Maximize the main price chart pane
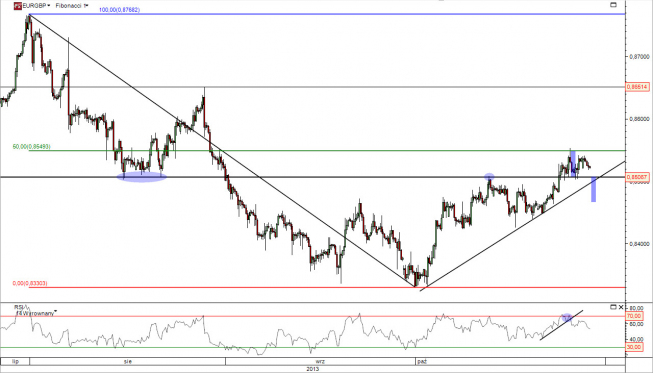653x373 pixels. (x=613, y=5)
